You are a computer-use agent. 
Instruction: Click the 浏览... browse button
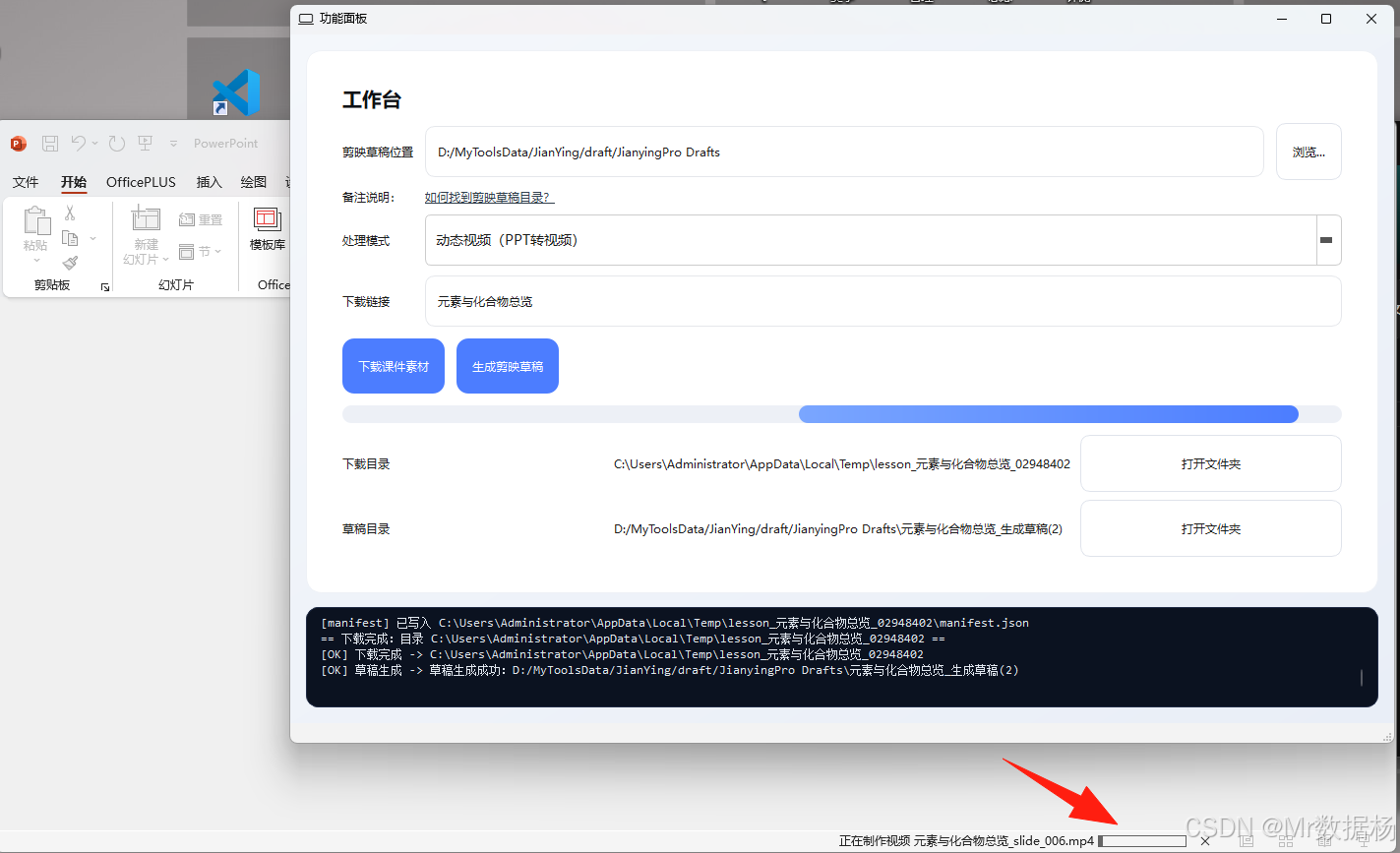point(1309,152)
